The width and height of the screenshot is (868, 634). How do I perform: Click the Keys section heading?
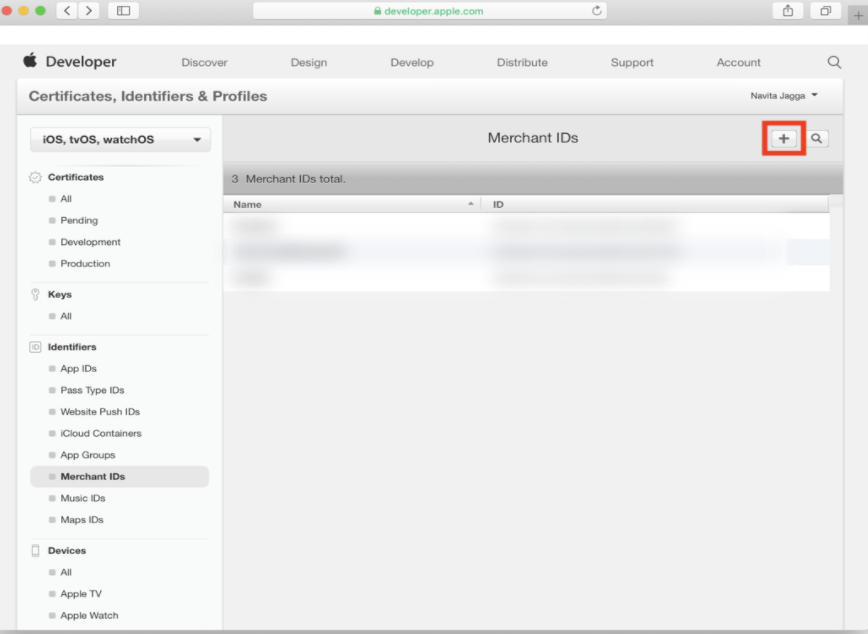60,295
